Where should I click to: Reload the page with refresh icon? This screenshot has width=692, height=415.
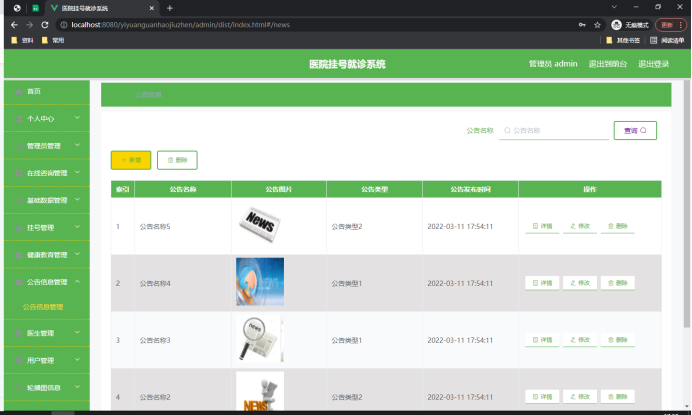45,25
